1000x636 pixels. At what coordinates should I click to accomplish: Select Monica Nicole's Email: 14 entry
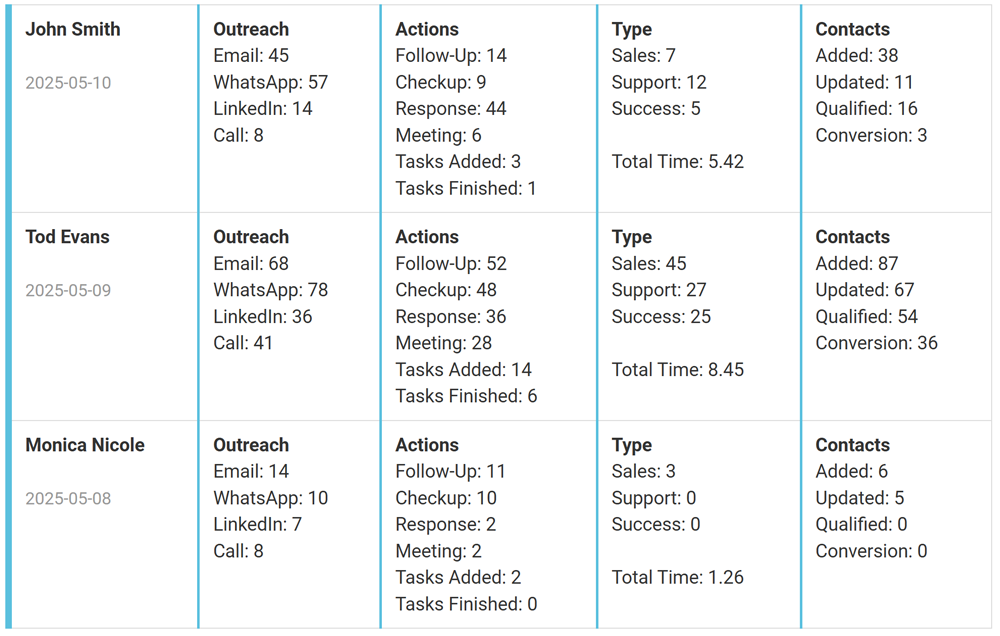(x=251, y=472)
